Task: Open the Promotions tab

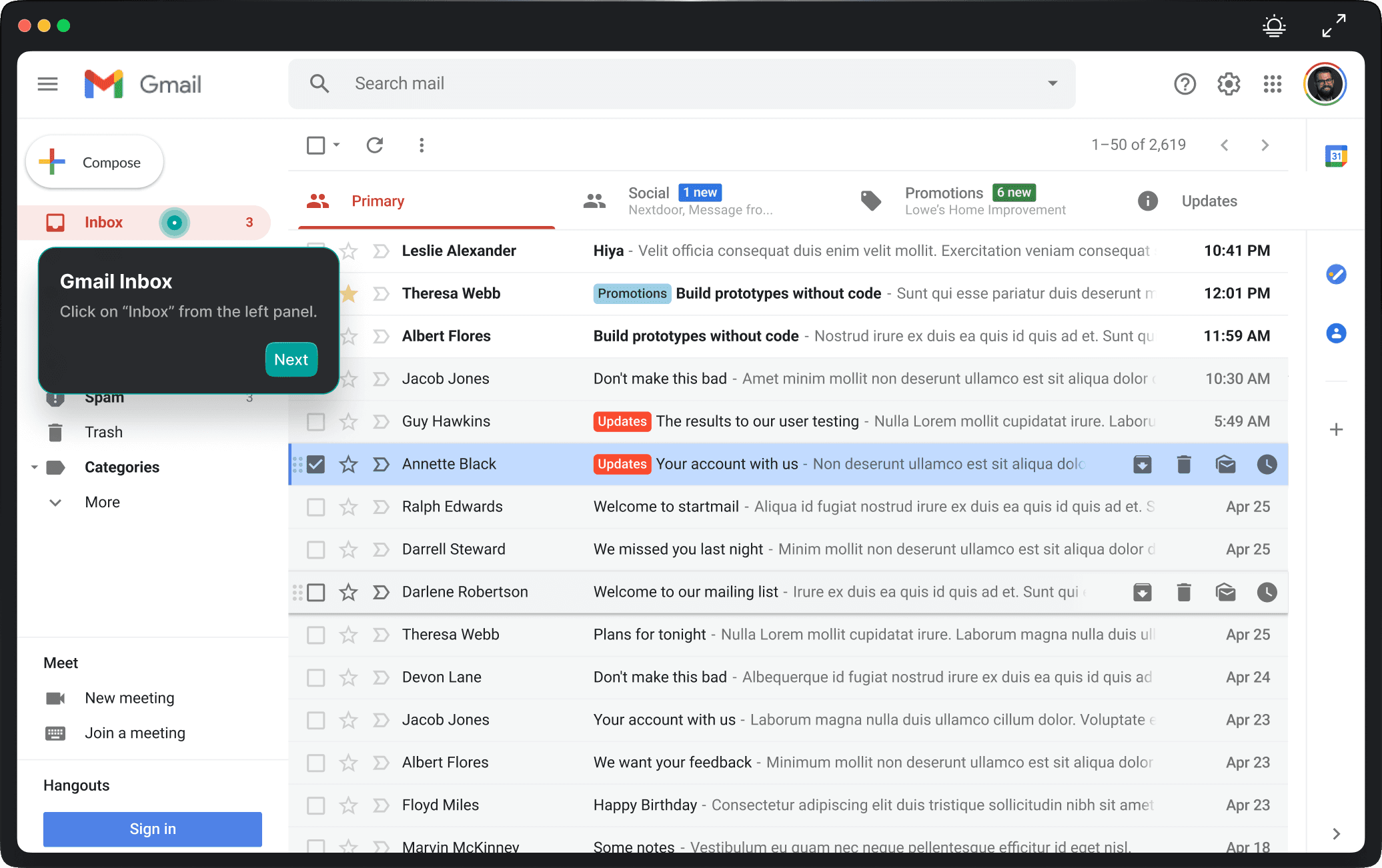Action: click(959, 200)
